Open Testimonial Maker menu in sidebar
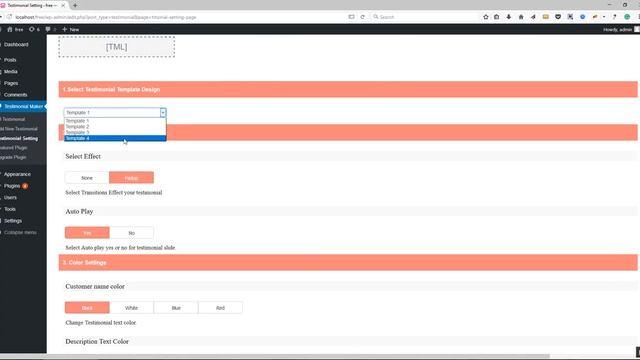The height and width of the screenshot is (360, 640). (23, 106)
